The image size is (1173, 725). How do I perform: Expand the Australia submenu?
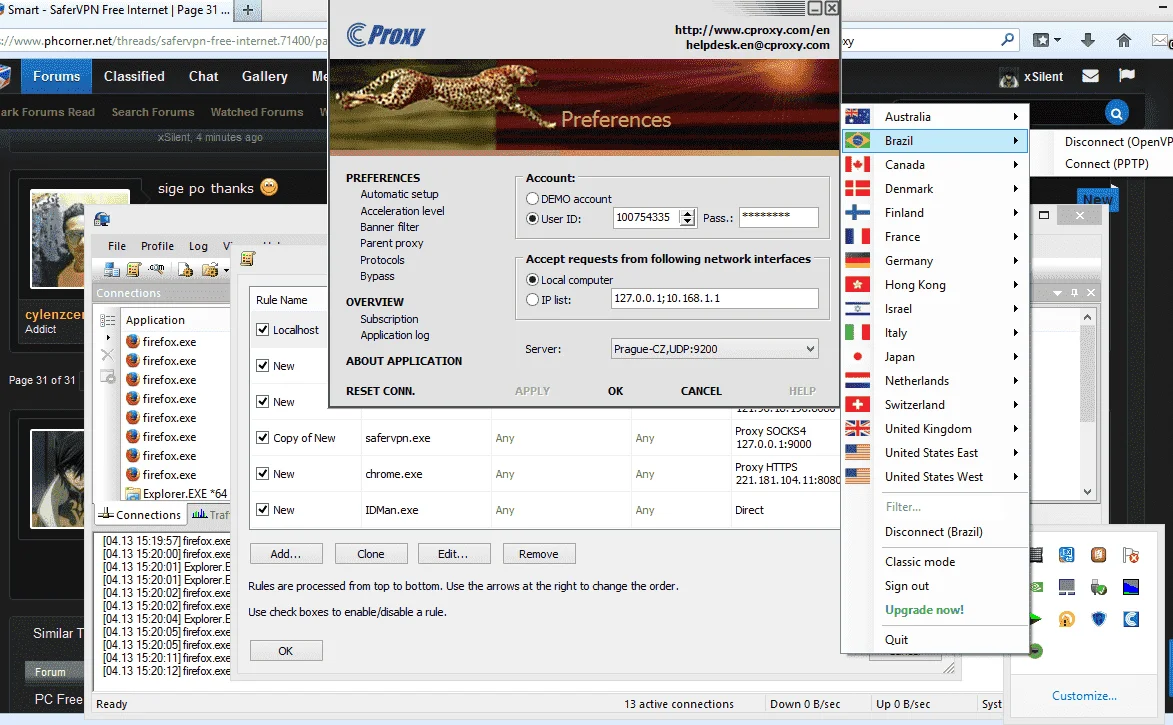pyautogui.click(x=935, y=117)
